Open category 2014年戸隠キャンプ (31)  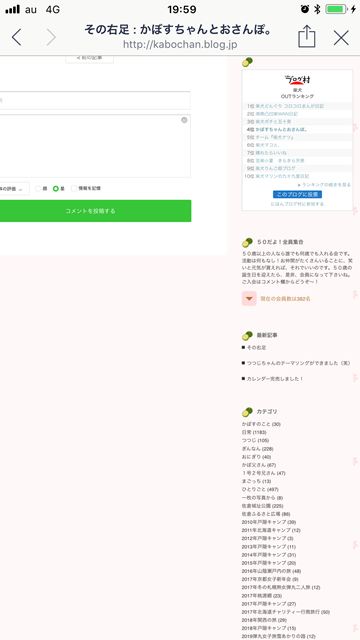(269, 555)
